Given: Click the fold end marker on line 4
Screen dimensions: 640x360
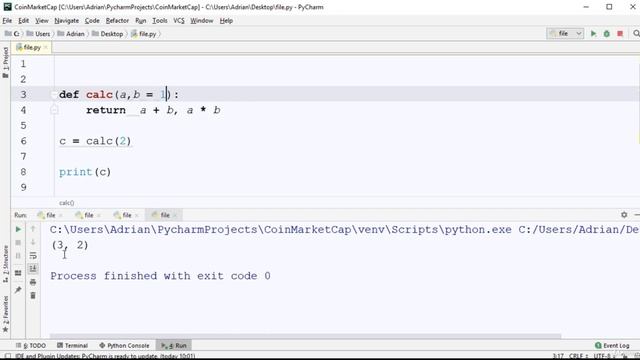Looking at the screenshot, I should (54, 110).
